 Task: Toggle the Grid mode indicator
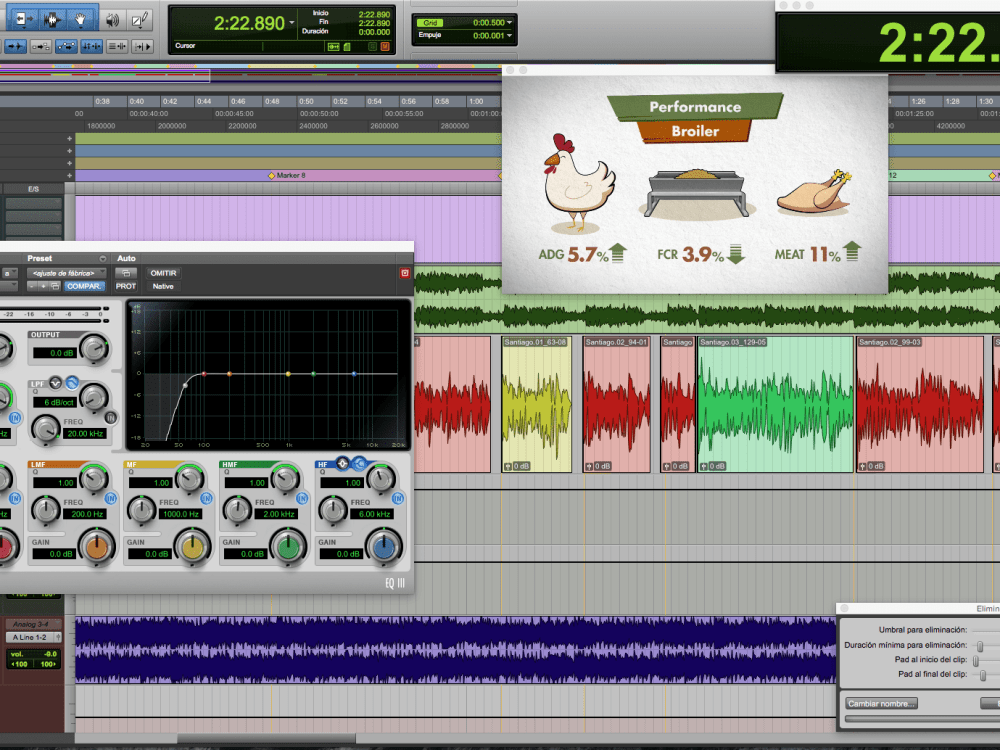(430, 22)
